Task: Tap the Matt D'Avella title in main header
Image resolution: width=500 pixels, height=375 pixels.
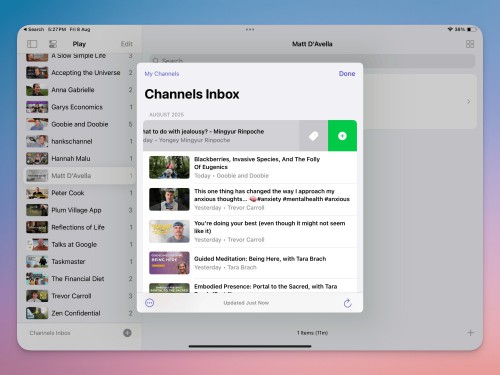Action: (x=312, y=44)
